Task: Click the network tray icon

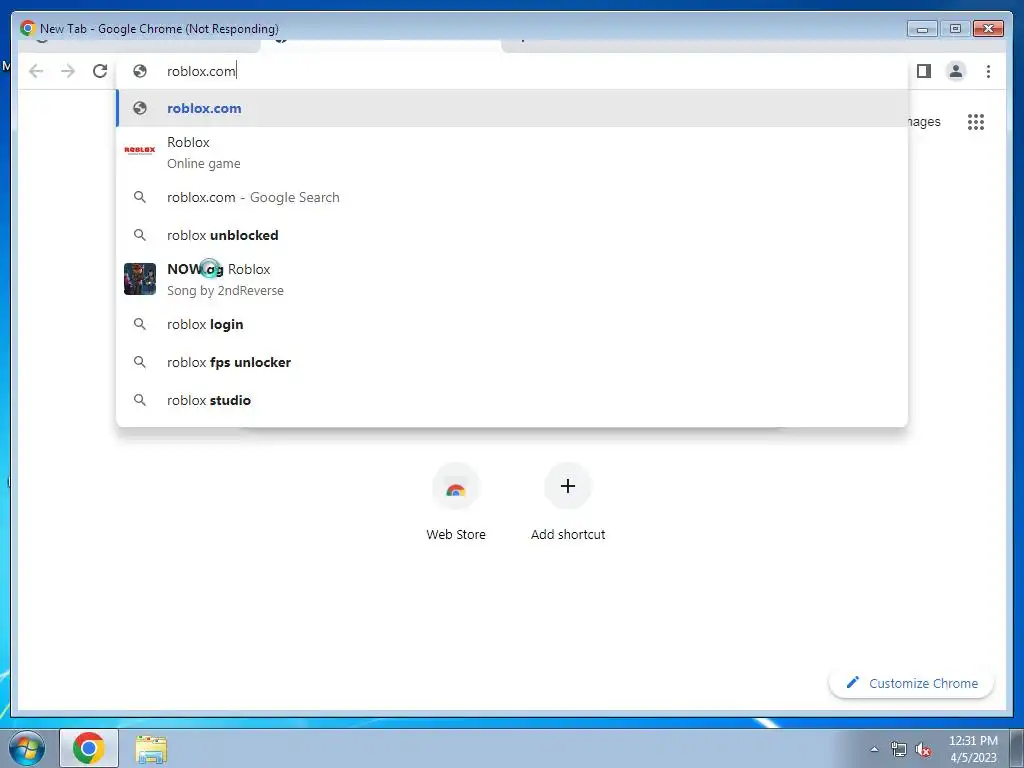Action: pos(899,750)
